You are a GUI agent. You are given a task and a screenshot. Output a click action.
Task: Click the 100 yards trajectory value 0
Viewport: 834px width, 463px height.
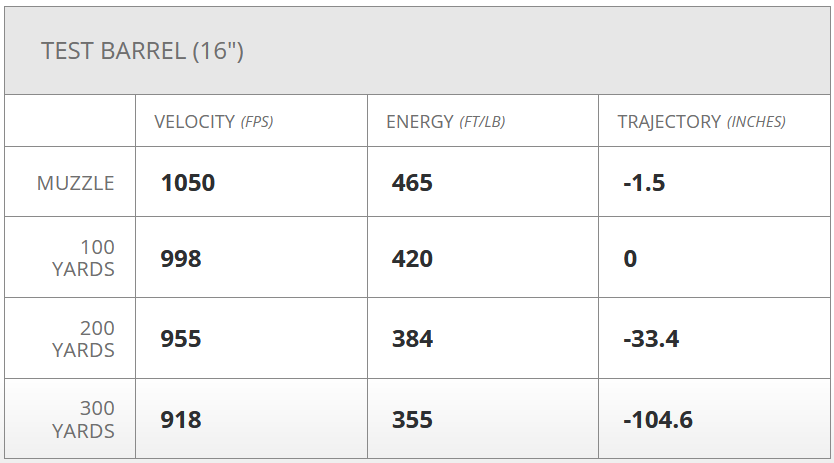coord(630,259)
